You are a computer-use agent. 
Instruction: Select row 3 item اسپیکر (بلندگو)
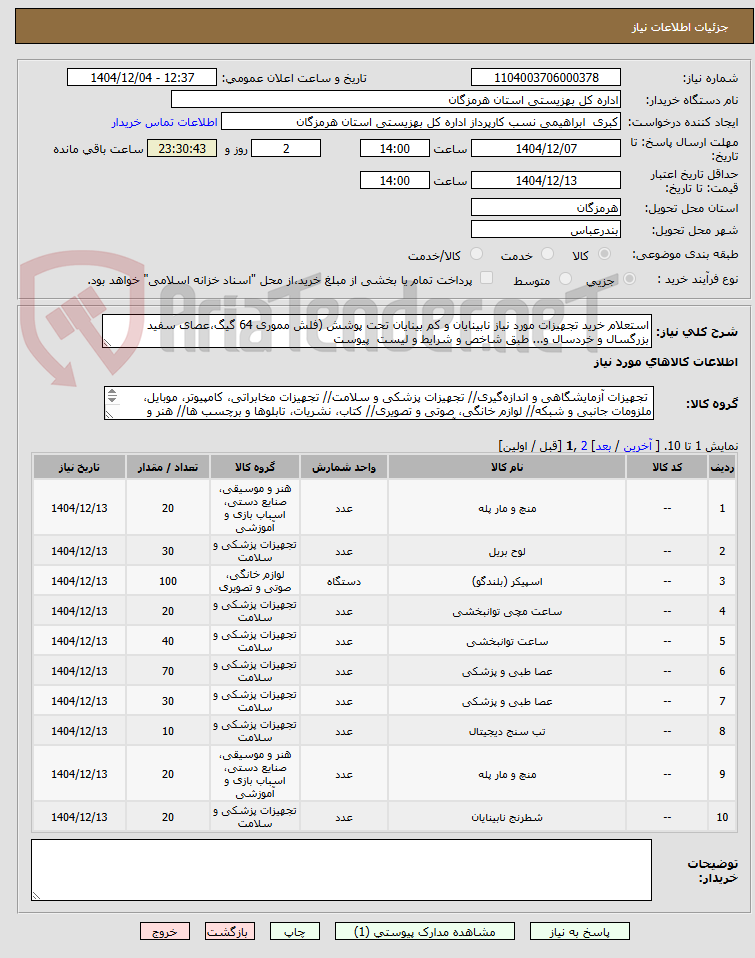(507, 582)
